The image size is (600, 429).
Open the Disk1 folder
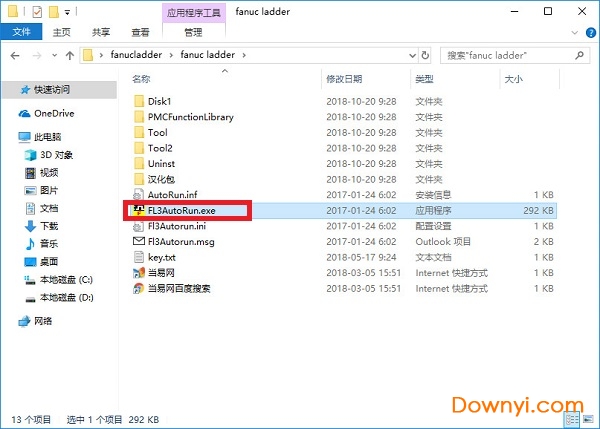pyautogui.click(x=160, y=101)
